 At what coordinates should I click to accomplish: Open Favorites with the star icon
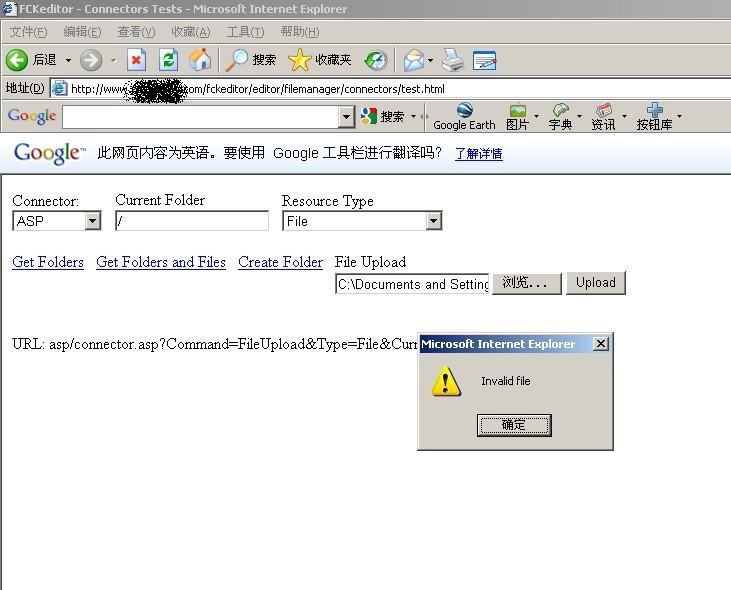click(x=319, y=60)
